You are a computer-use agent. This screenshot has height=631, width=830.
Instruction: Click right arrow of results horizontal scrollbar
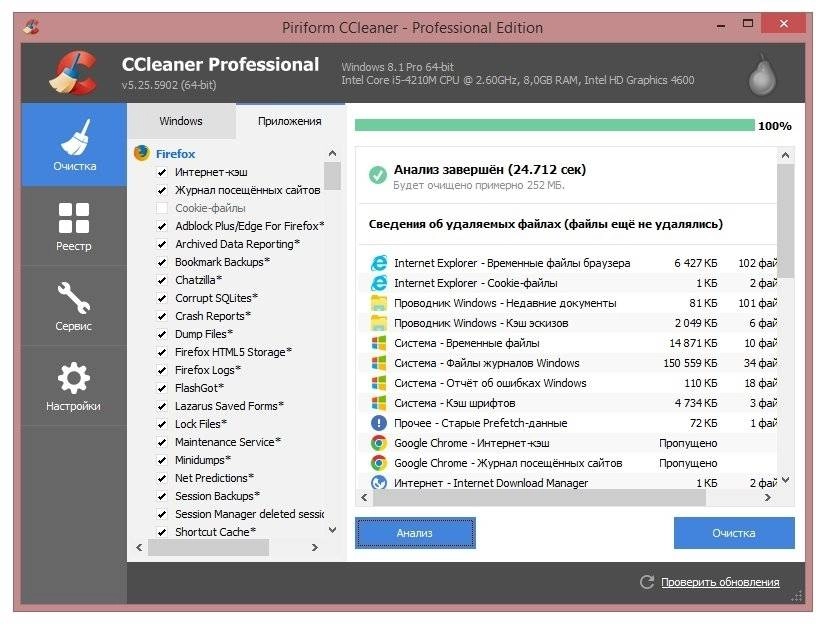[768, 498]
